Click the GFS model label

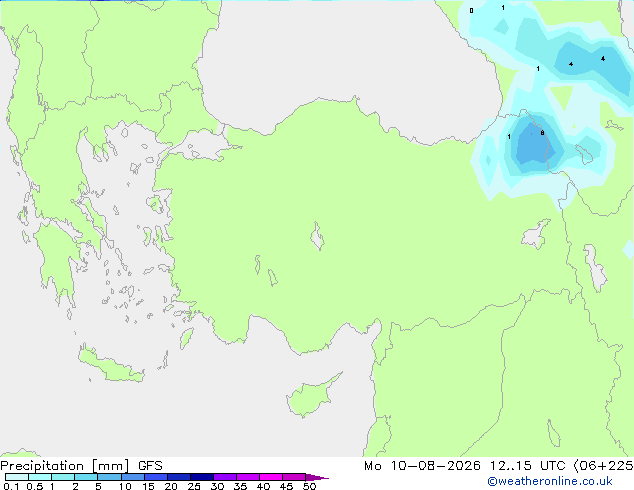[150, 466]
